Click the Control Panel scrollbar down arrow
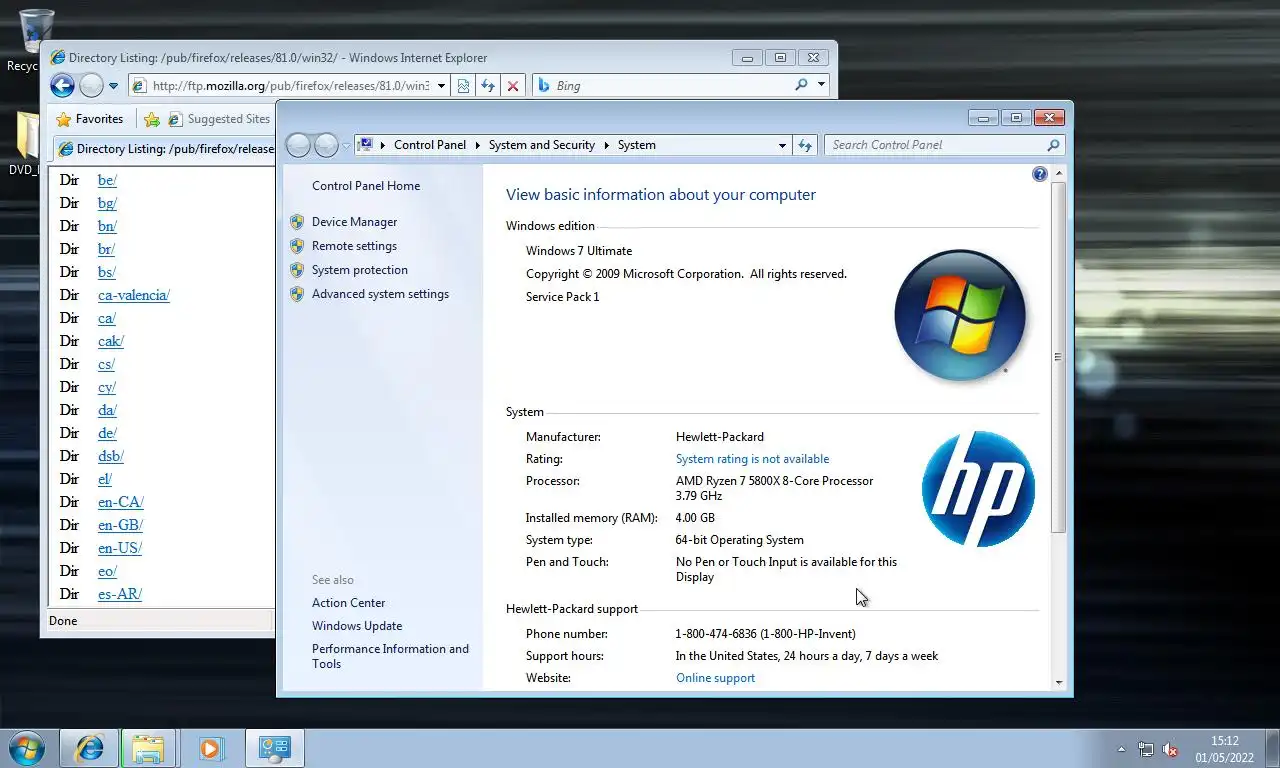1280x768 pixels. click(x=1059, y=682)
